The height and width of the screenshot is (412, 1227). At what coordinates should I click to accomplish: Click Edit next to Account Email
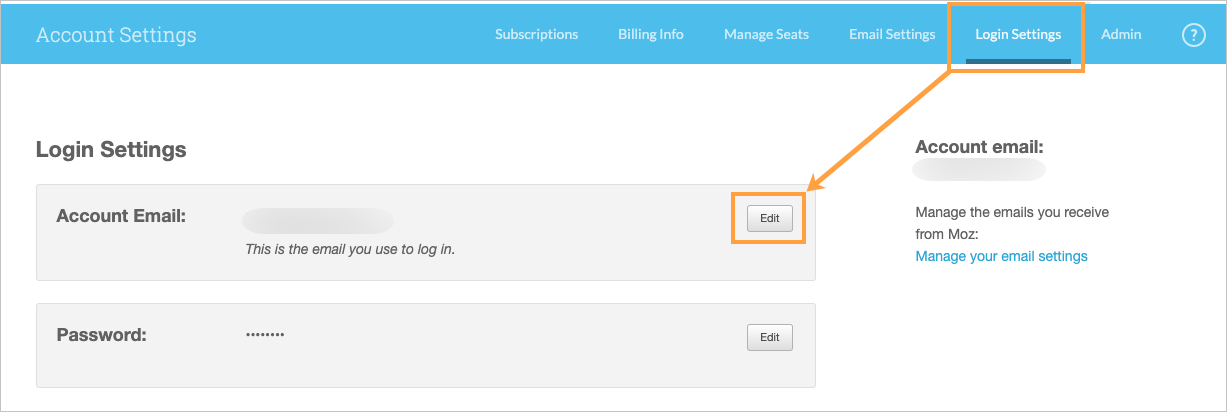pos(769,218)
